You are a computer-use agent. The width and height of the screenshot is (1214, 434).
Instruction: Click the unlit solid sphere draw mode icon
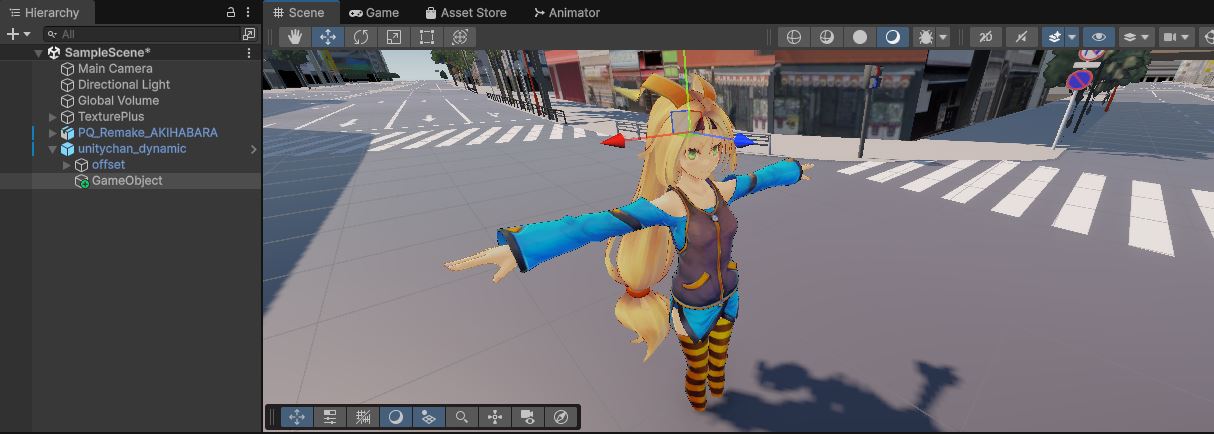click(860, 37)
